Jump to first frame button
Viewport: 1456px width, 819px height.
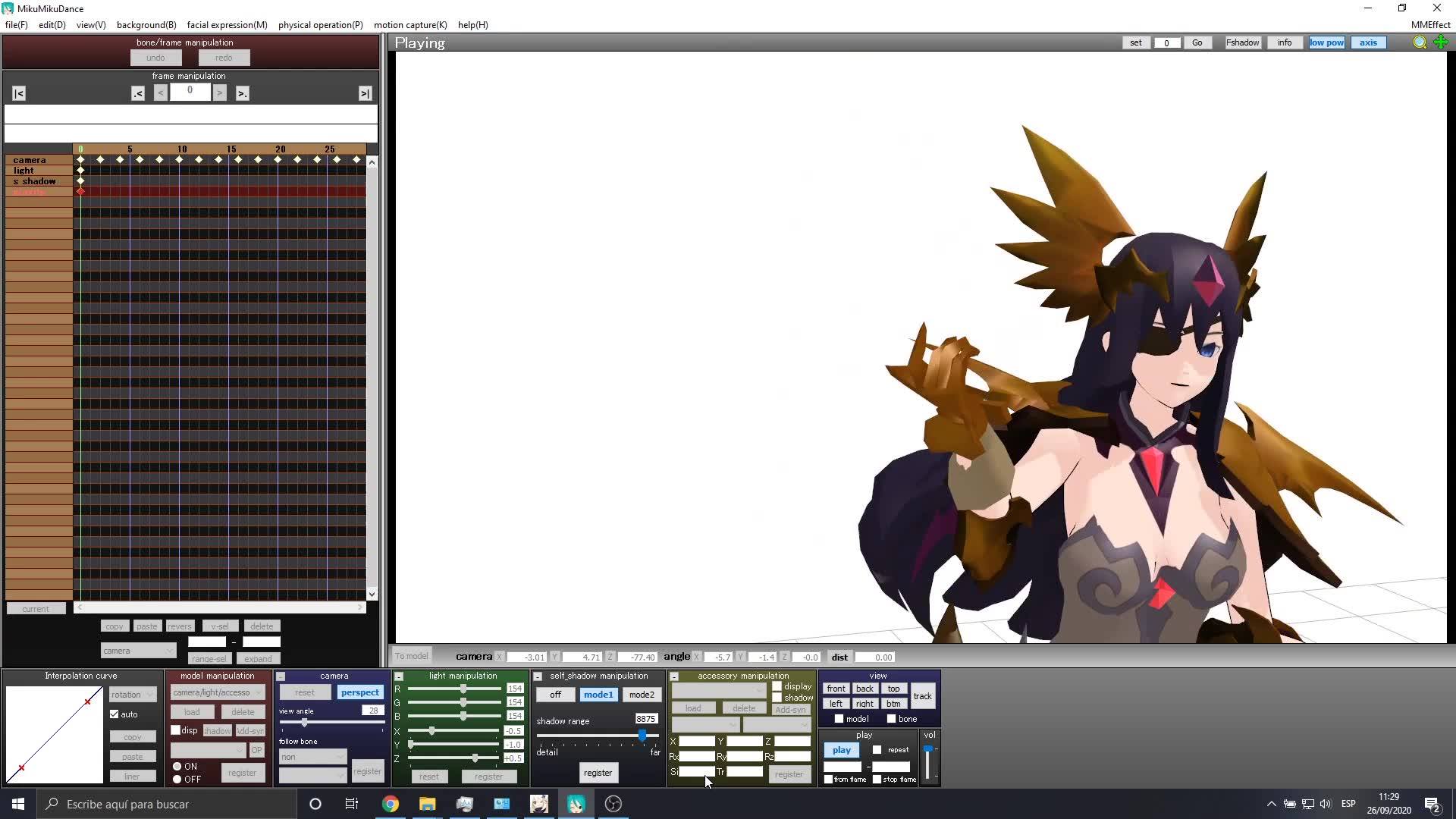(19, 93)
